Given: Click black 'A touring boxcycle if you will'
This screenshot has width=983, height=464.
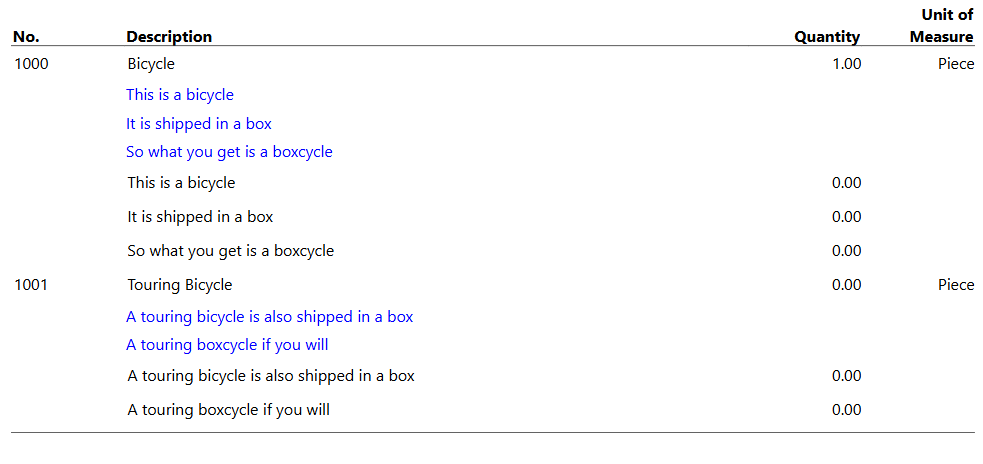Looking at the screenshot, I should pos(229,410).
